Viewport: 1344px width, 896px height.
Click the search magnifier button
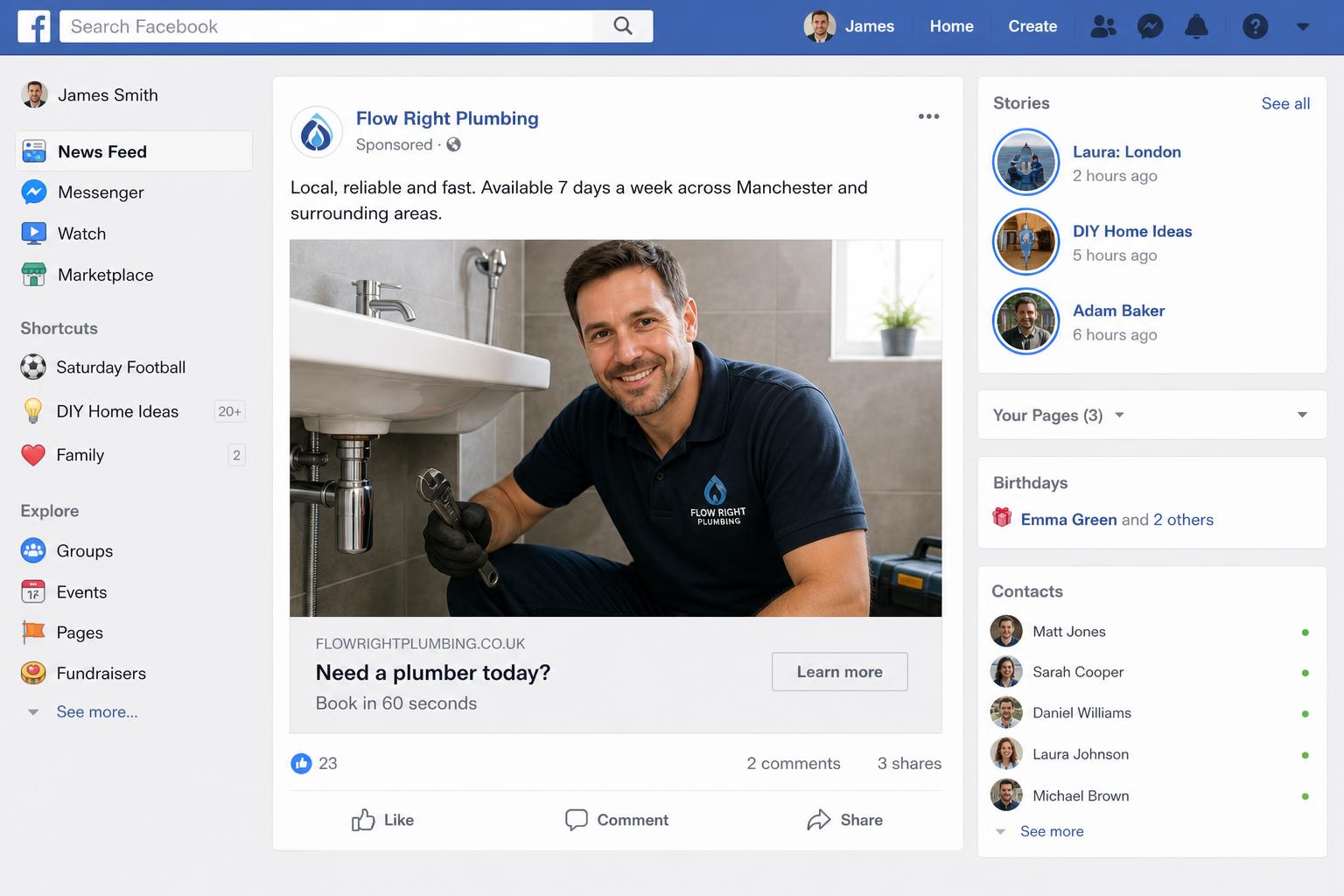[623, 26]
